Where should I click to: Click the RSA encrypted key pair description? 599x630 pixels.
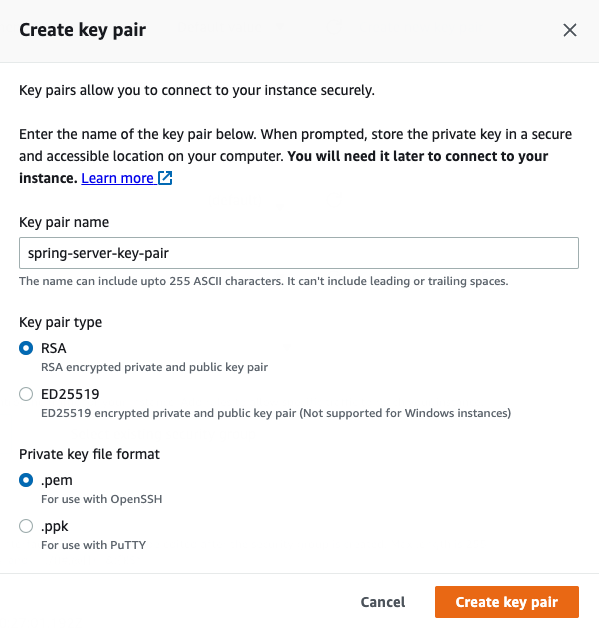tap(154, 367)
